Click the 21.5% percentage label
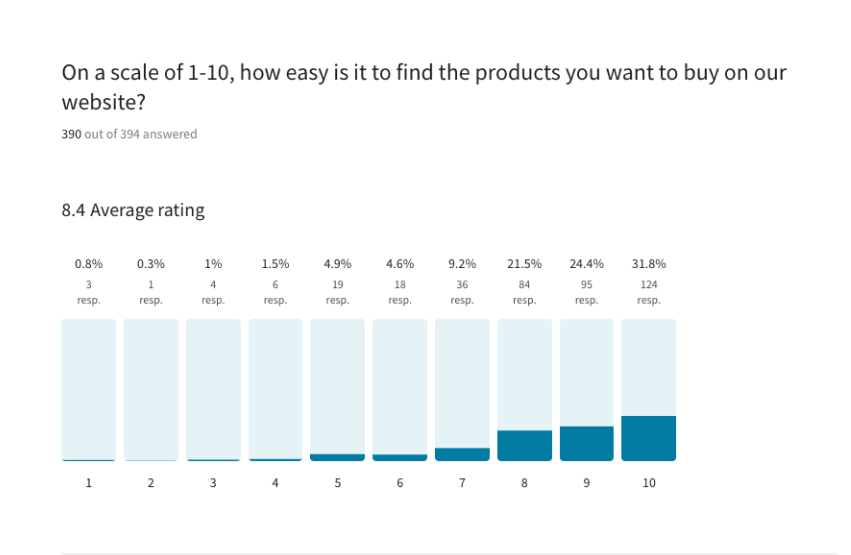The height and width of the screenshot is (555, 851). tap(524, 264)
